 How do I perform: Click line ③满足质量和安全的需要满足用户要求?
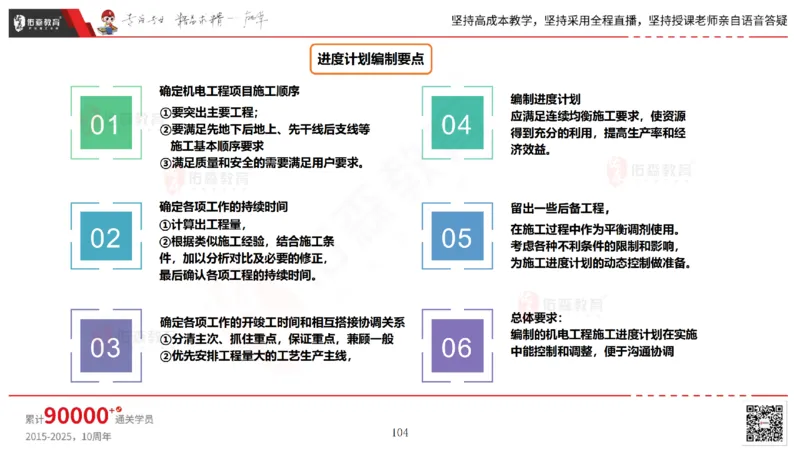coord(261,163)
